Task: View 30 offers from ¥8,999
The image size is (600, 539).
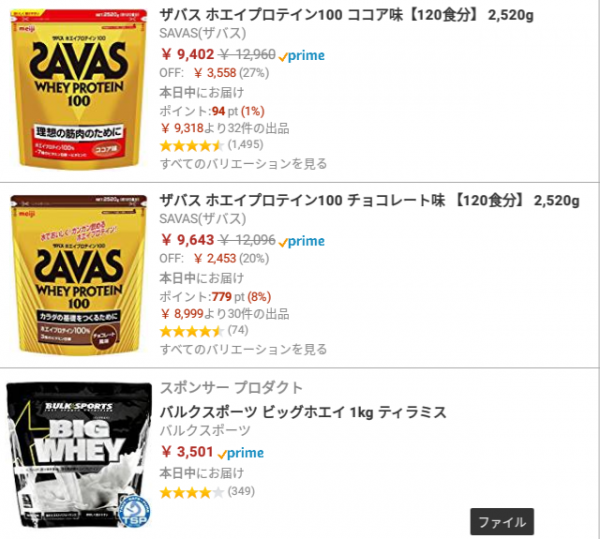Action: pos(225,314)
